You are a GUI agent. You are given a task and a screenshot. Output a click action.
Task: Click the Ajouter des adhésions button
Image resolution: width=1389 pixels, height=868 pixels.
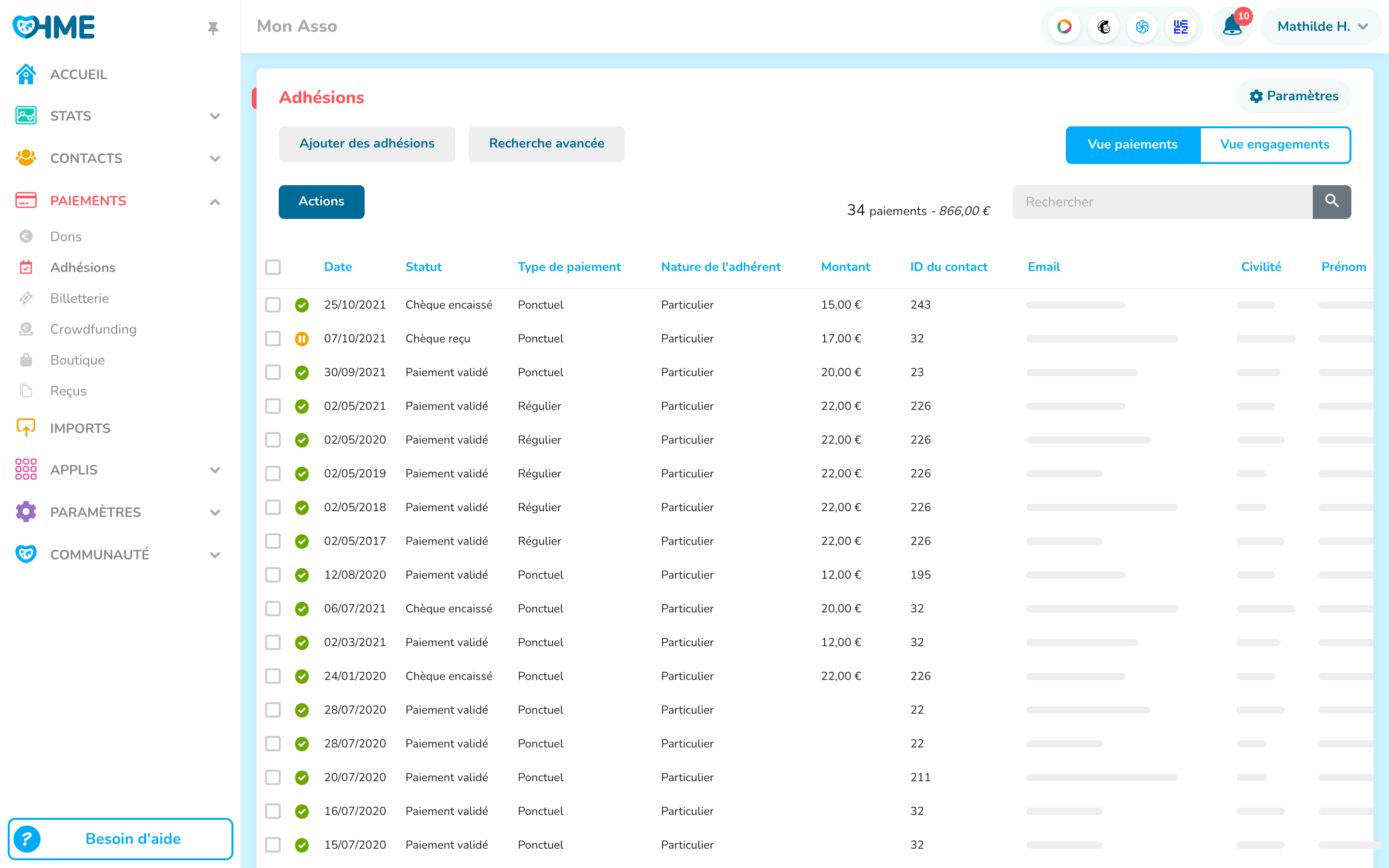pyautogui.click(x=367, y=144)
